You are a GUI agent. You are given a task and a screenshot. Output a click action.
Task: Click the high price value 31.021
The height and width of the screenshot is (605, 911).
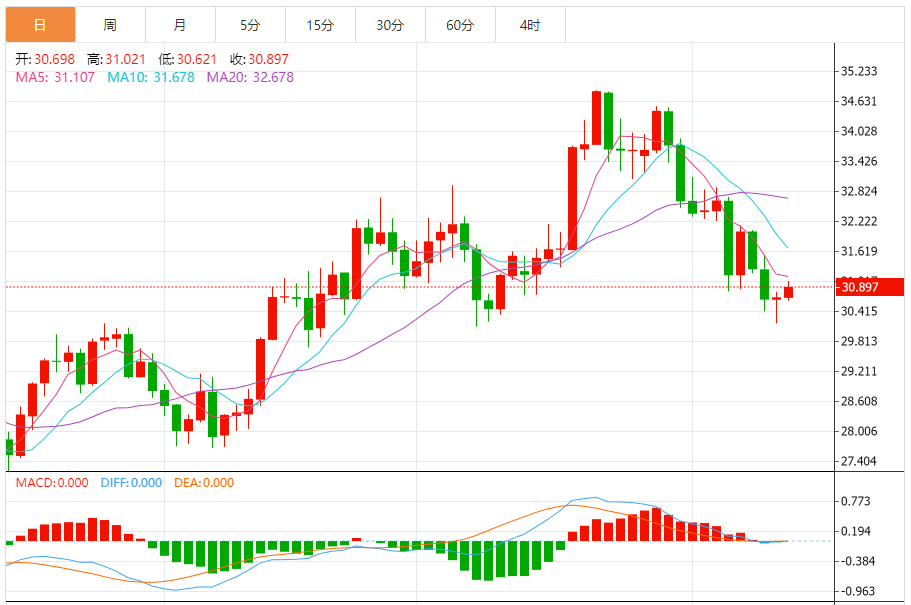(x=125, y=59)
